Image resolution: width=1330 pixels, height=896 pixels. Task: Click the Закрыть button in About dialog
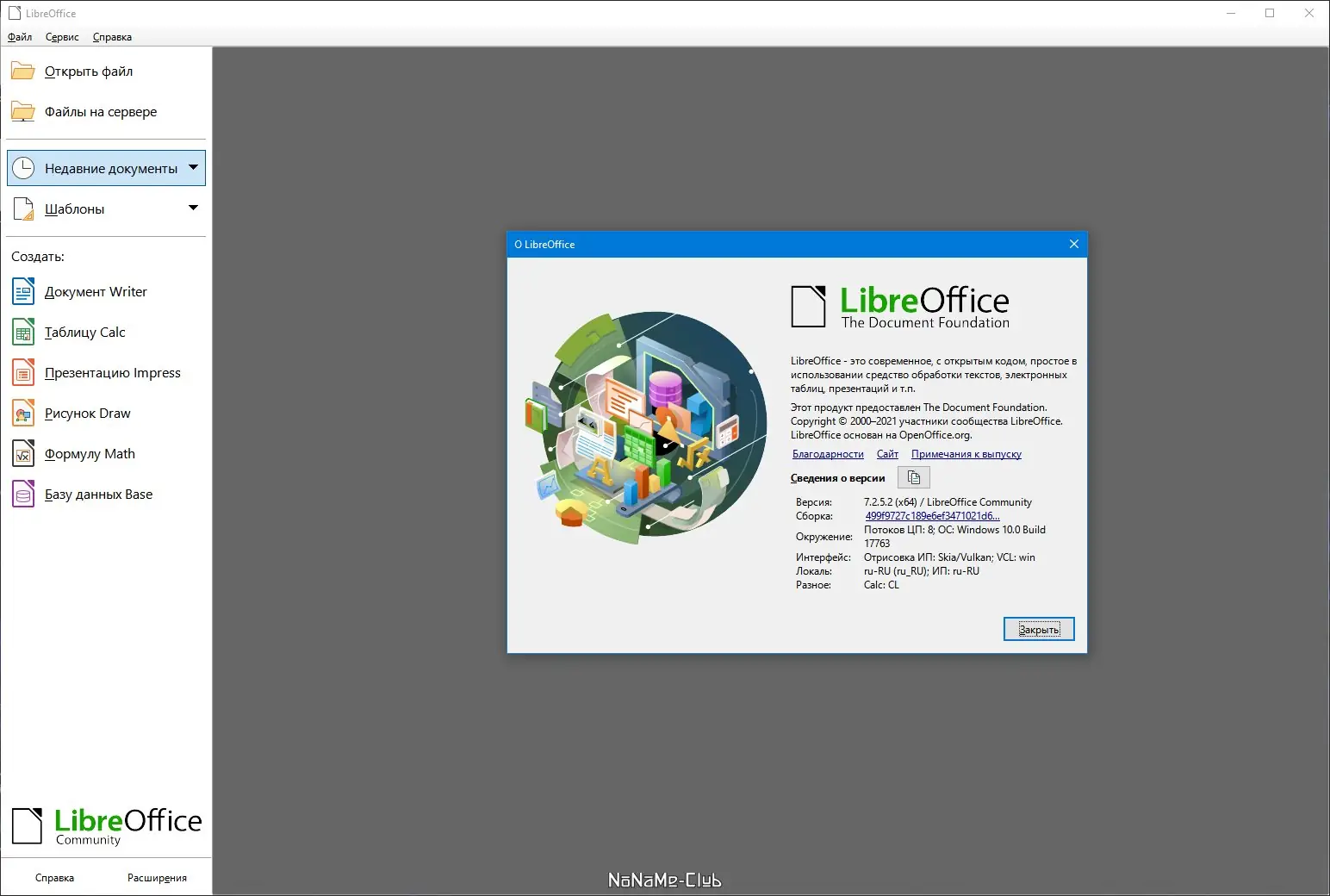pyautogui.click(x=1039, y=629)
